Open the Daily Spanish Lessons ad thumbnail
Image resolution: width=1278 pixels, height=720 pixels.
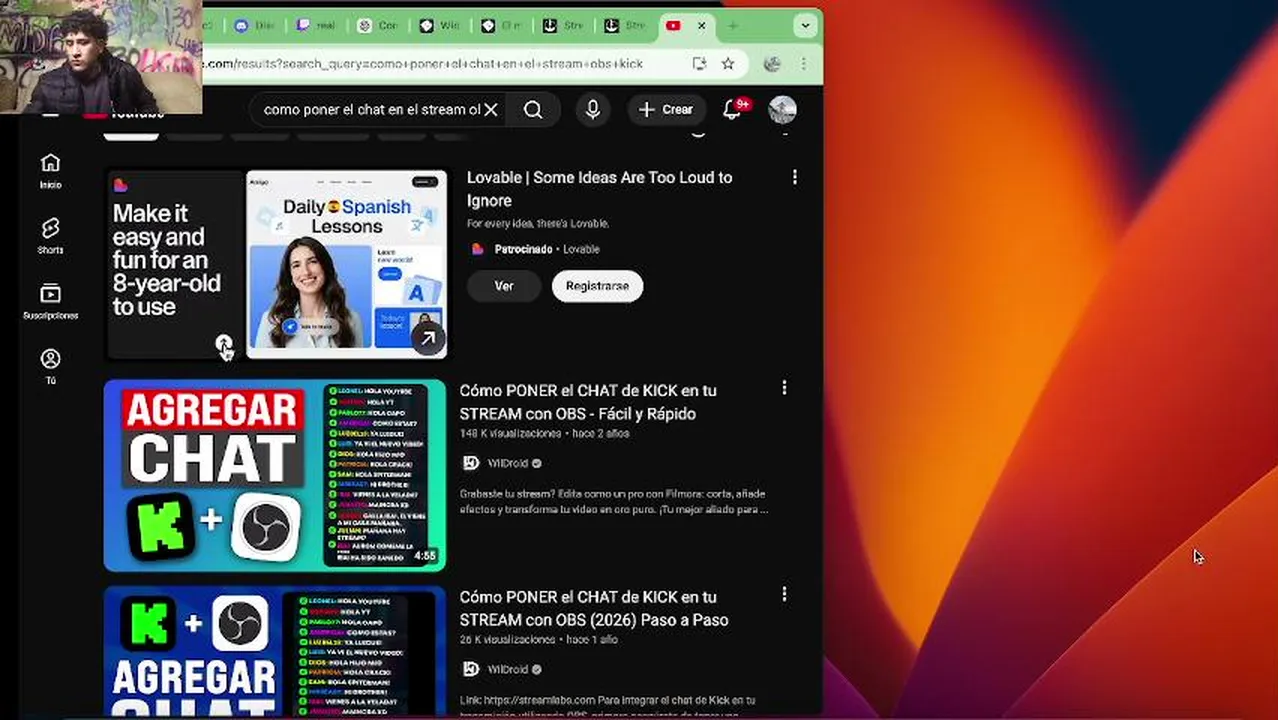click(x=346, y=264)
